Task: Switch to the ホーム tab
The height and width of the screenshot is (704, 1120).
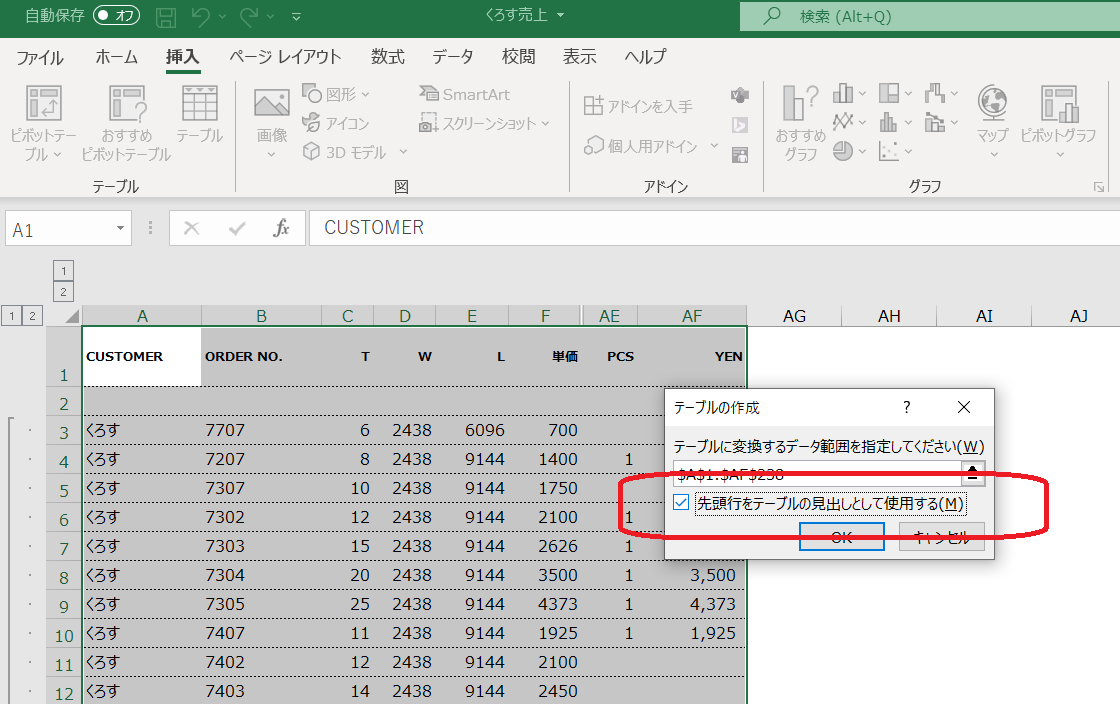Action: (x=116, y=57)
